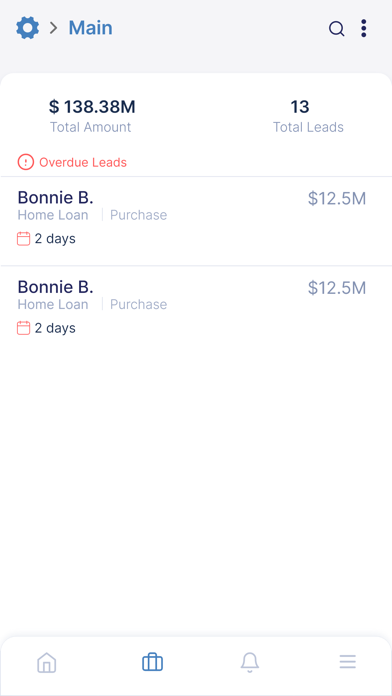Image resolution: width=392 pixels, height=696 pixels.
Task: Tap the 13 Total Leads count
Action: 300,107
